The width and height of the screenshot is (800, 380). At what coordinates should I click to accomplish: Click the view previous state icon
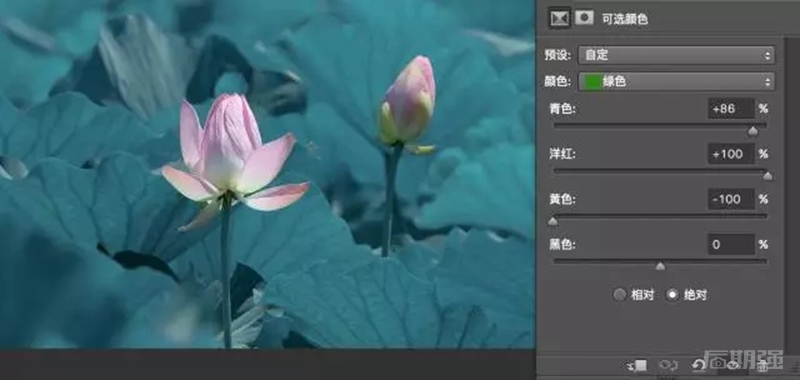pos(668,365)
